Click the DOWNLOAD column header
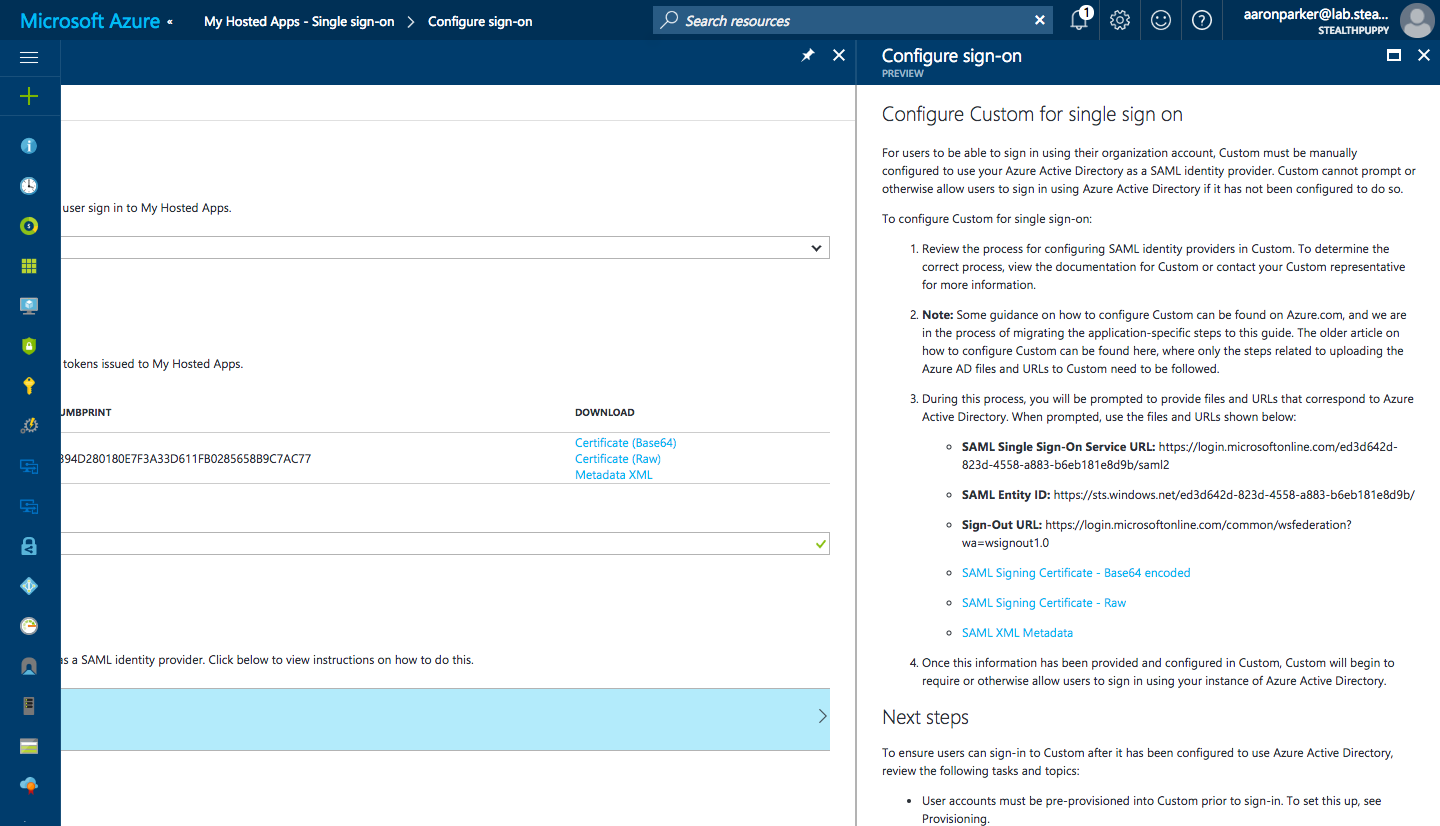 coord(605,412)
